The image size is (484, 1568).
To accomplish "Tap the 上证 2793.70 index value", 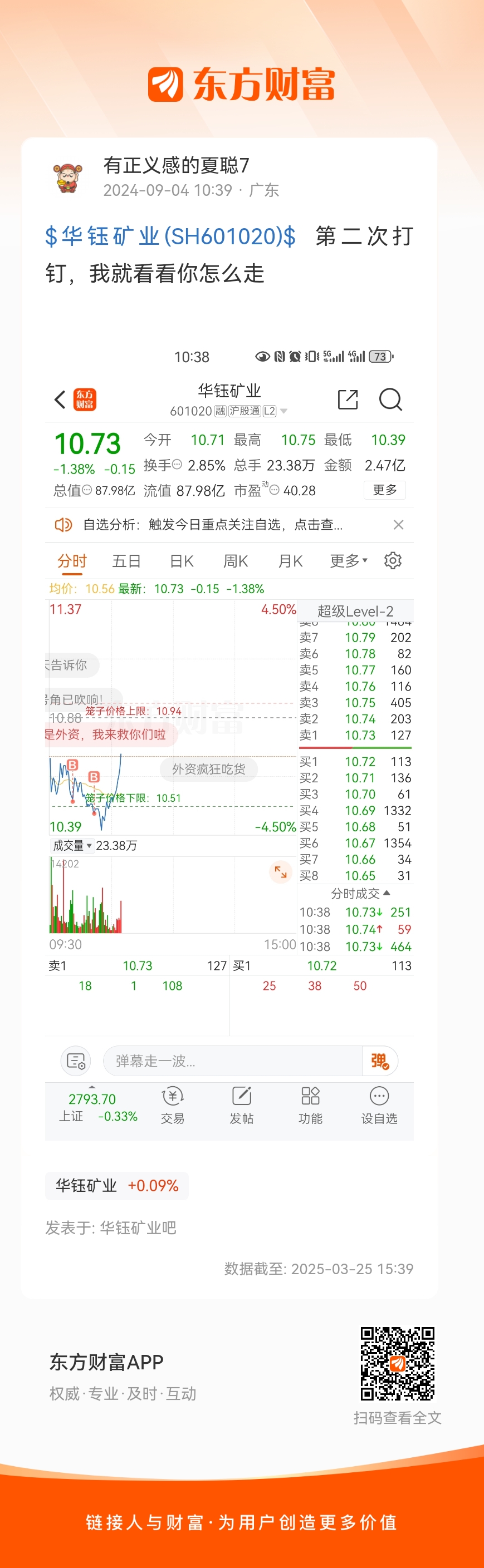I will pos(92,1099).
